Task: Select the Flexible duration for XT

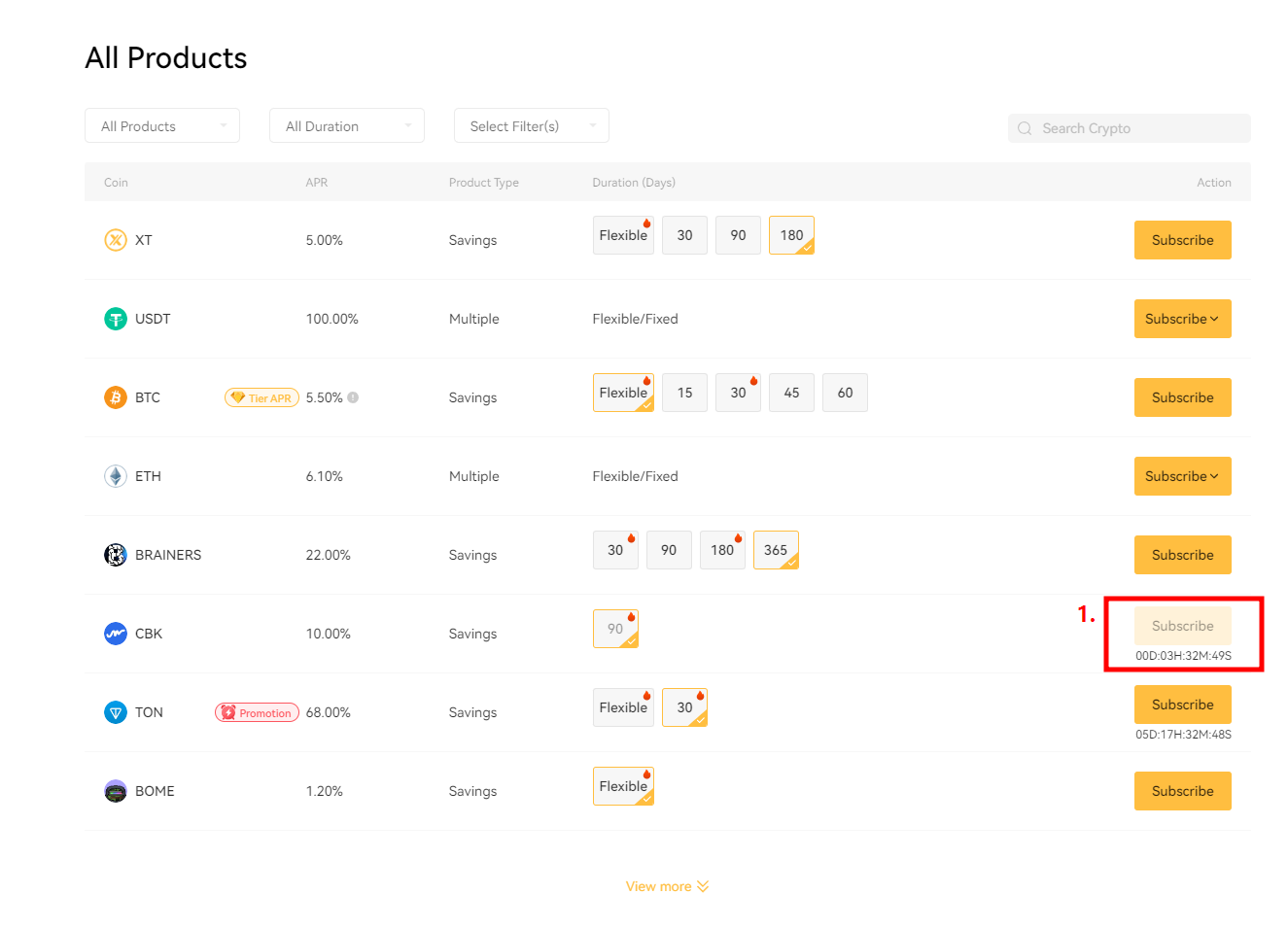Action: click(x=623, y=235)
